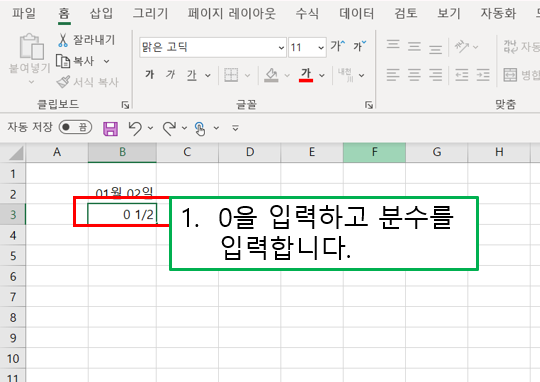Screen dimensions: 540x382
Task: Toggle underline 가 formatting
Action: [x=192, y=75]
